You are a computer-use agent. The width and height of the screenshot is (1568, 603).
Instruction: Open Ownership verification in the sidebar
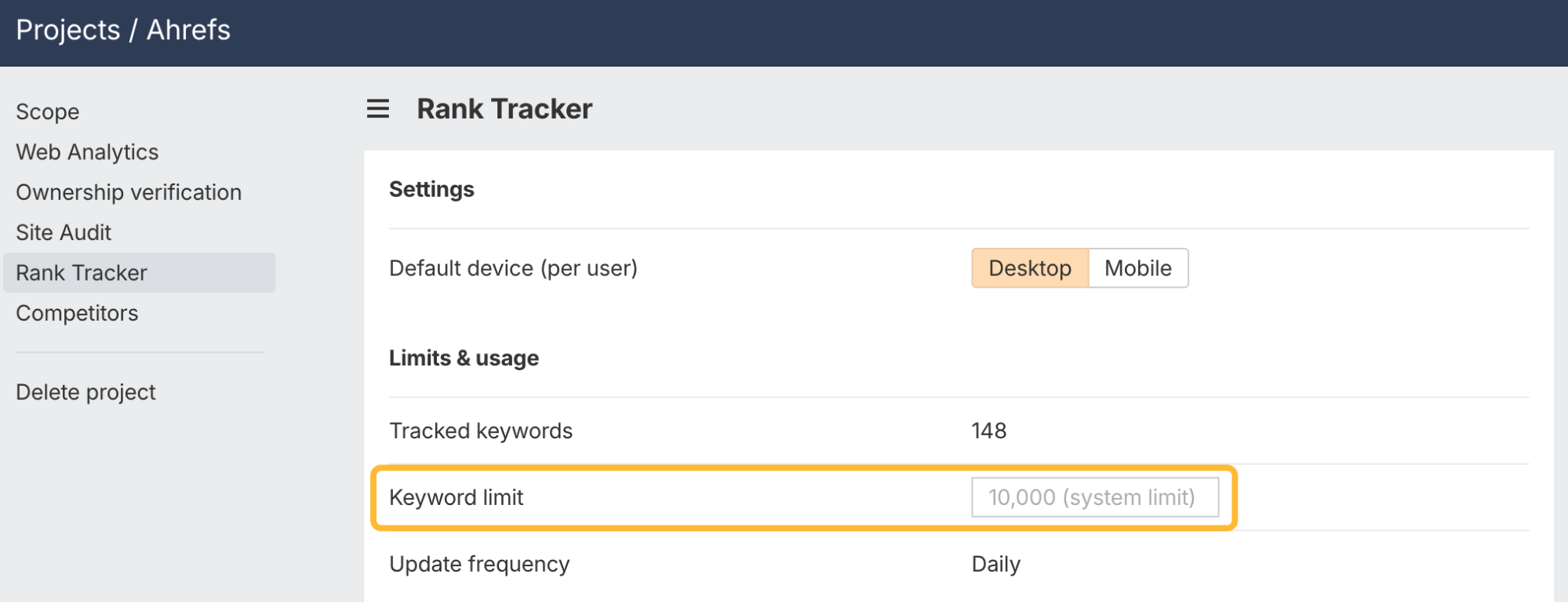[x=129, y=192]
